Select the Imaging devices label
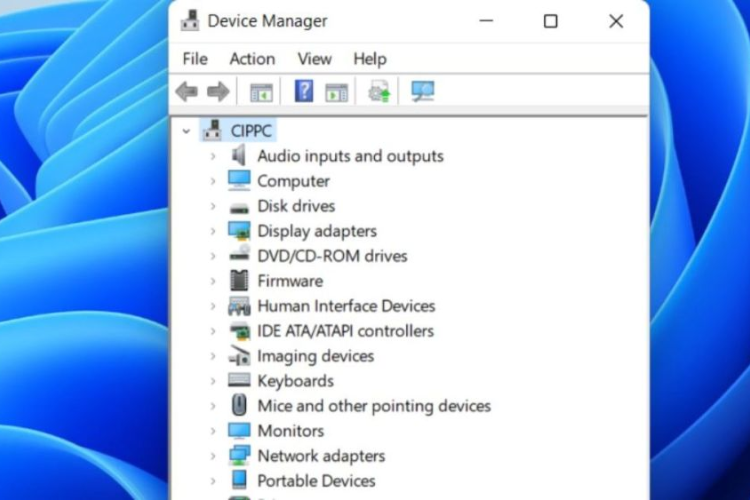 pyautogui.click(x=316, y=356)
